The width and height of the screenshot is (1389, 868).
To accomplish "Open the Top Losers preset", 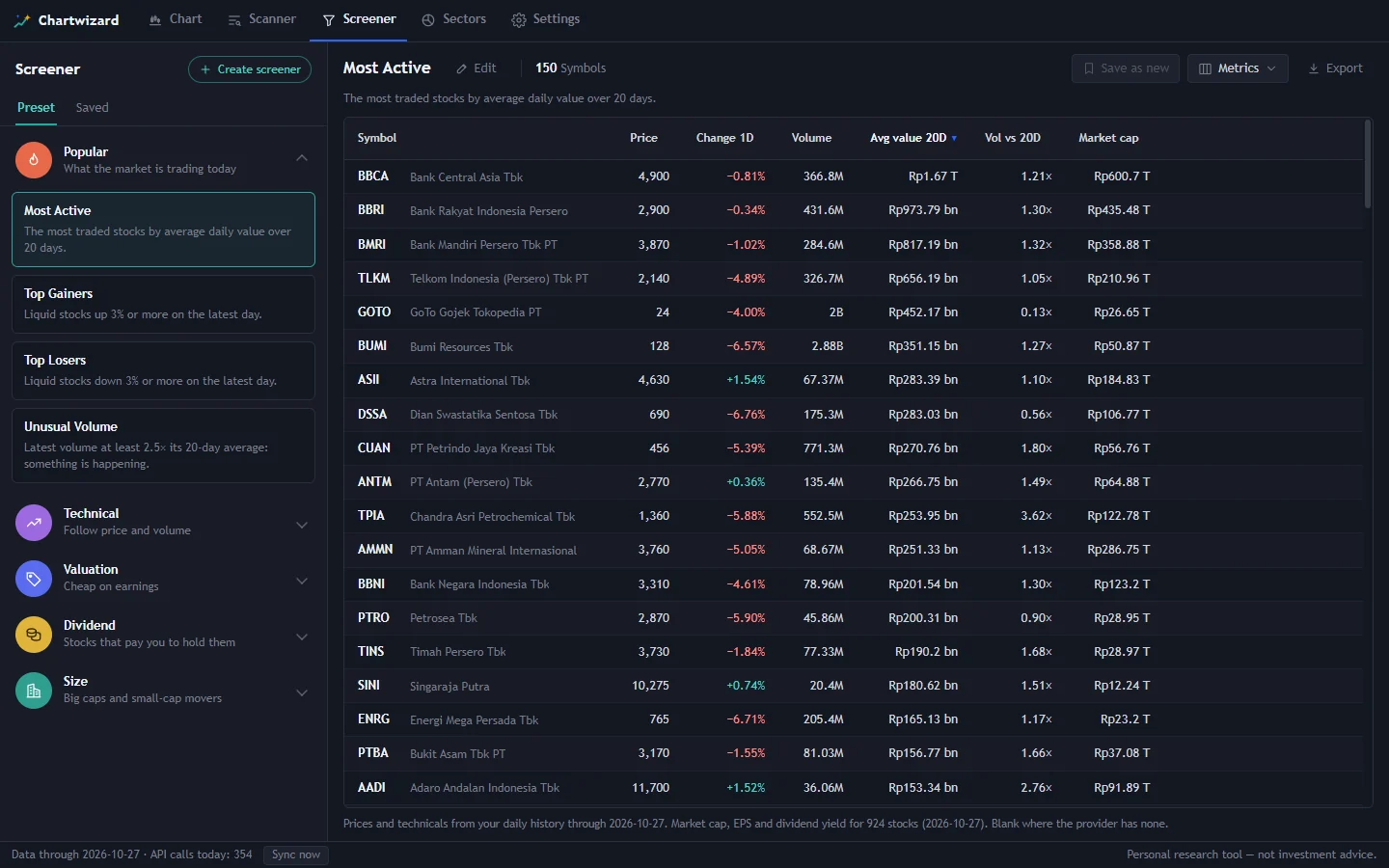I will tap(163, 370).
